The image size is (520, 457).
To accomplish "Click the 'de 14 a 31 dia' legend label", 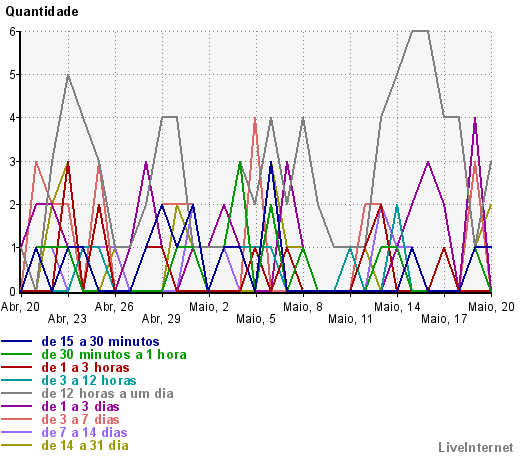I will click(85, 446).
